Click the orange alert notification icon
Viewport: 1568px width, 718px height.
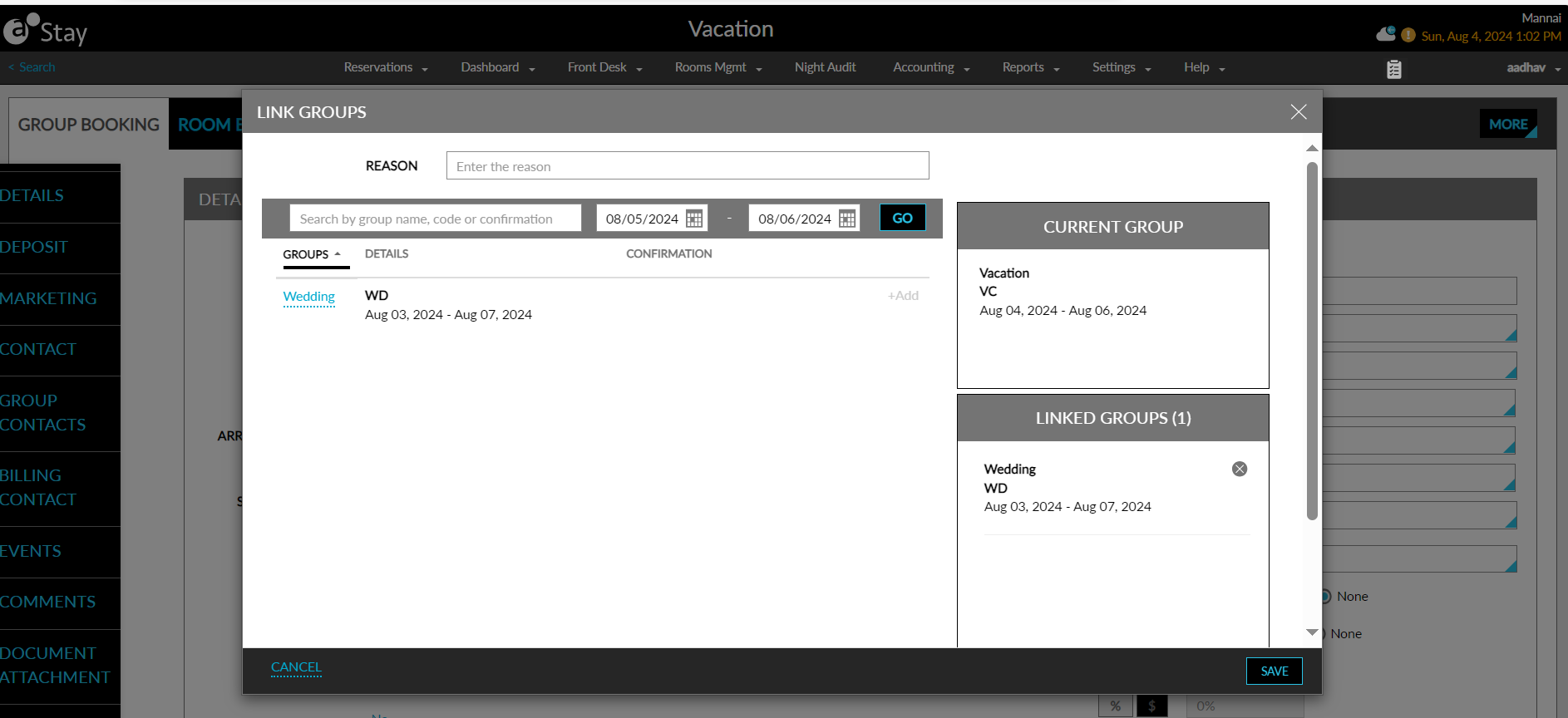click(1408, 35)
